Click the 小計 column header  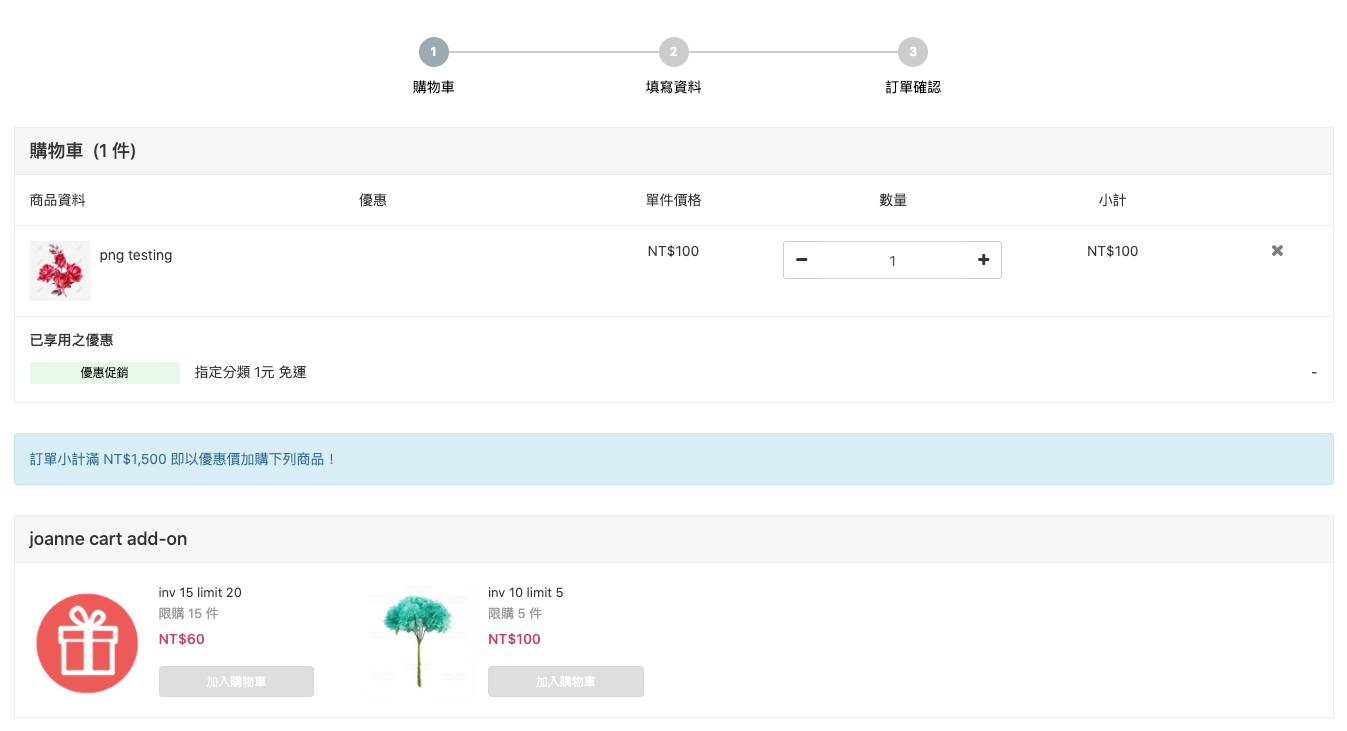[1113, 200]
